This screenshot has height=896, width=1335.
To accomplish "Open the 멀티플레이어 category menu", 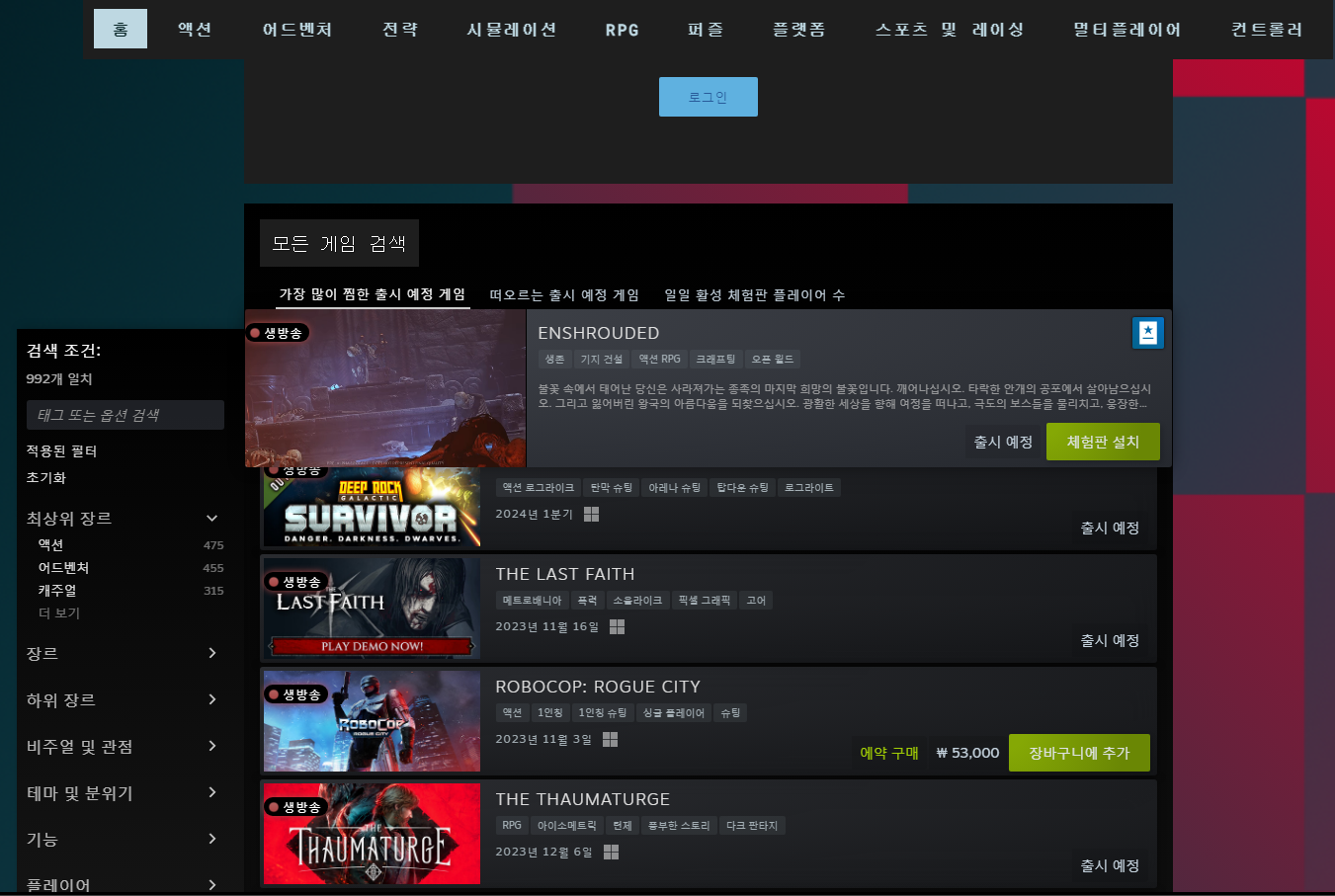I will (1127, 29).
